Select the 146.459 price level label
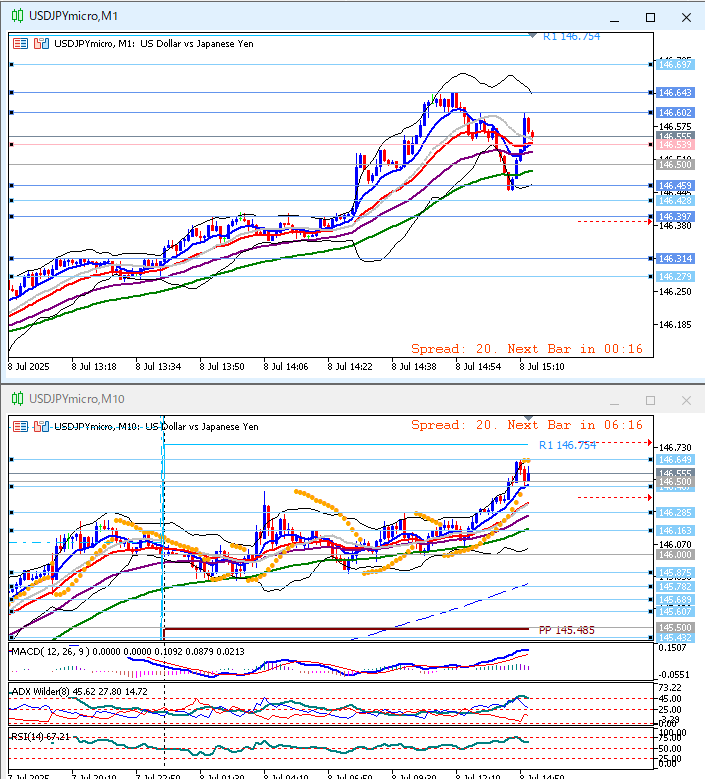The height and width of the screenshot is (779, 705). 675,185
